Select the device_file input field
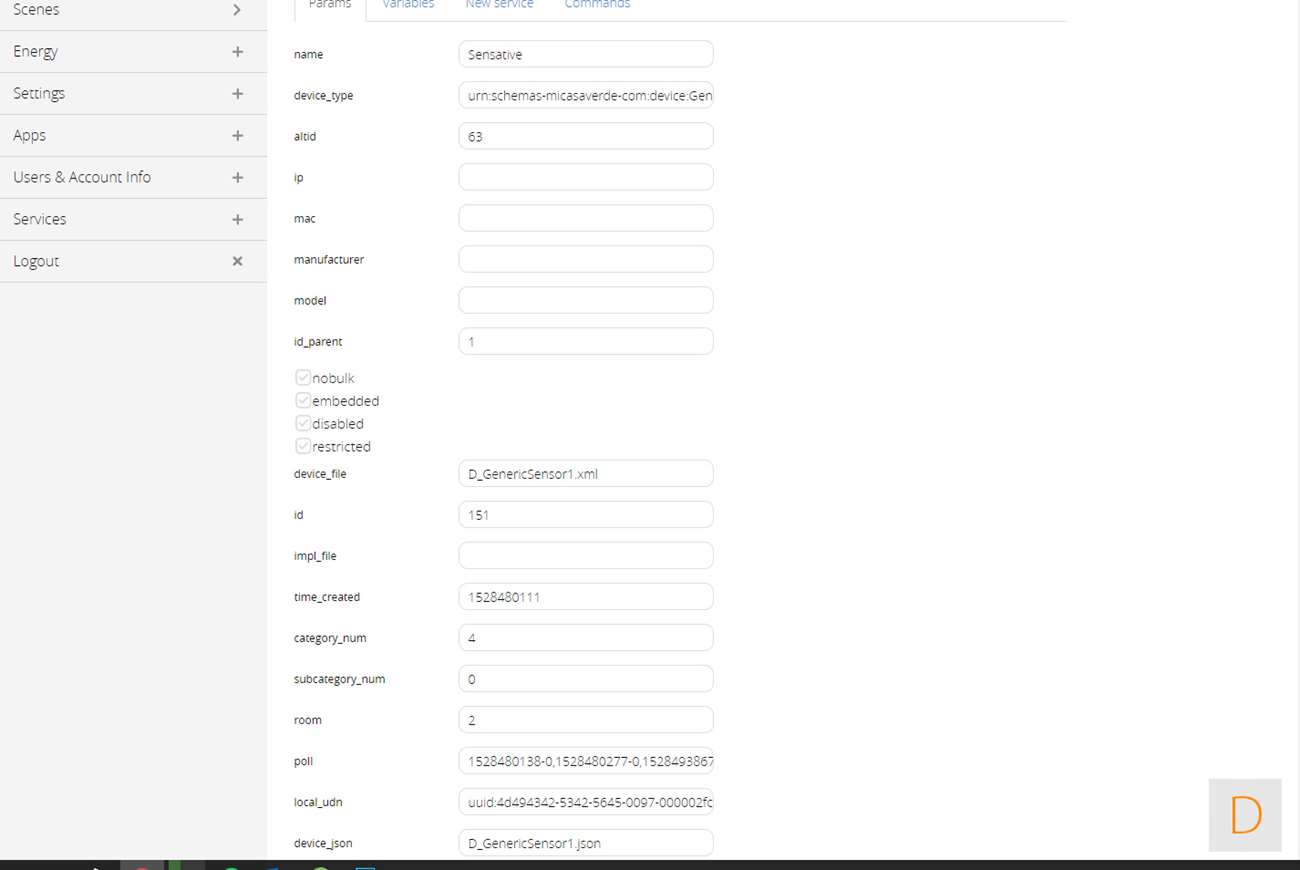The height and width of the screenshot is (870, 1300). point(585,474)
